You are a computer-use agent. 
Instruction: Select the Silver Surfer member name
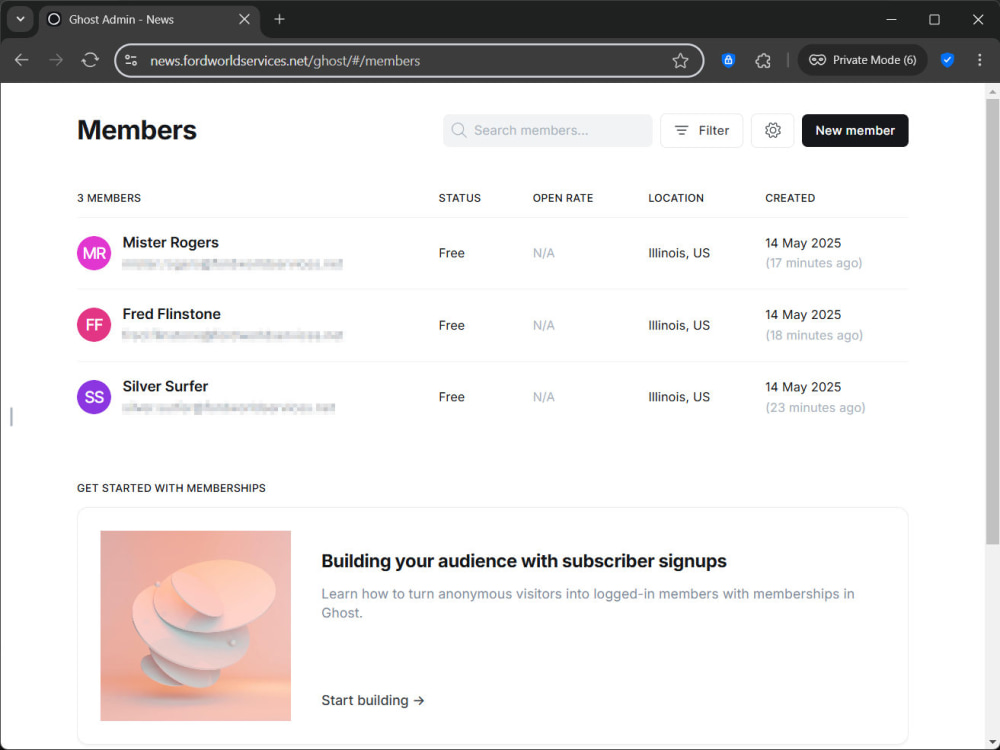point(165,386)
